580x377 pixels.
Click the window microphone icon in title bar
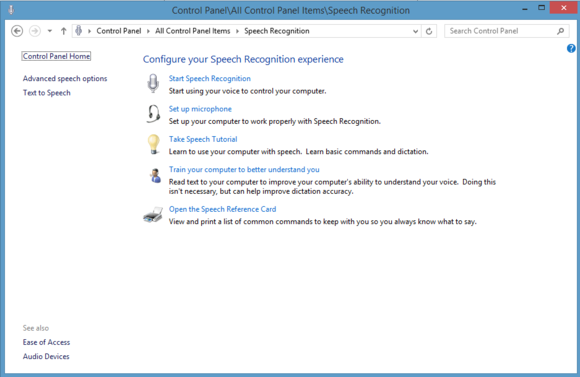[x=11, y=10]
